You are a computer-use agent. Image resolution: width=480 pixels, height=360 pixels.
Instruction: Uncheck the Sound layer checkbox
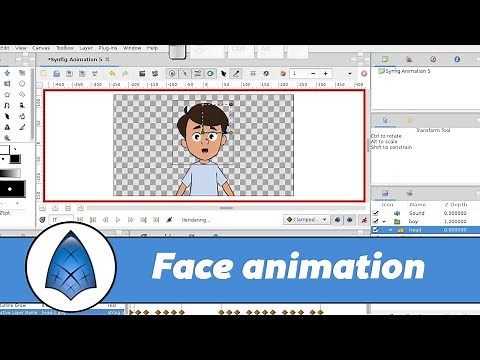pyautogui.click(x=376, y=213)
